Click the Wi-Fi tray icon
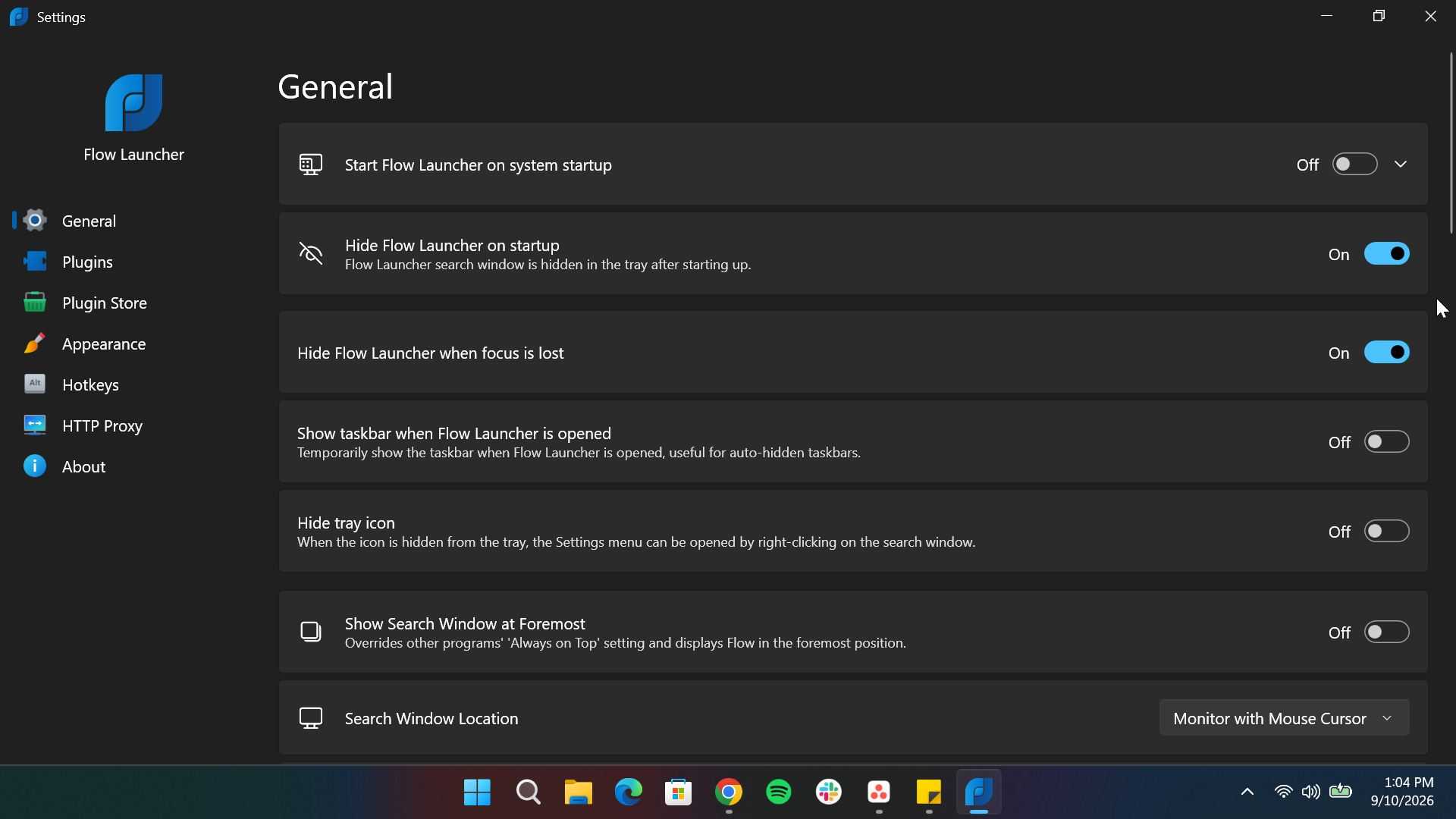Image resolution: width=1456 pixels, height=819 pixels. (x=1283, y=792)
